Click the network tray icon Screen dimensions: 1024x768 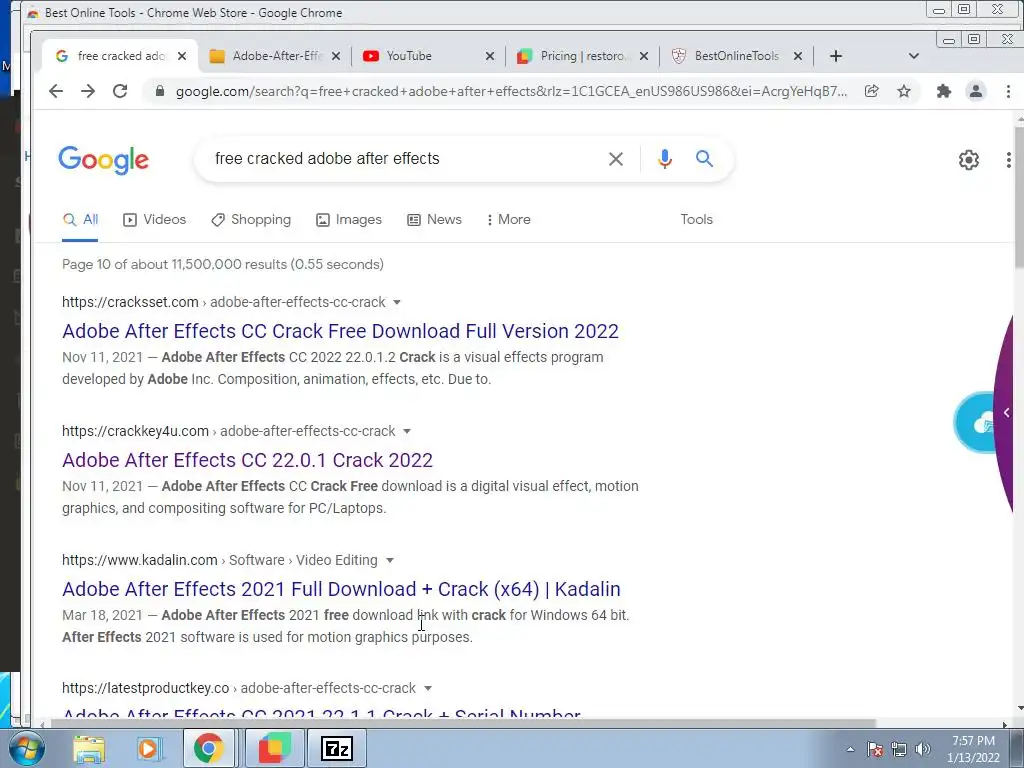point(899,749)
